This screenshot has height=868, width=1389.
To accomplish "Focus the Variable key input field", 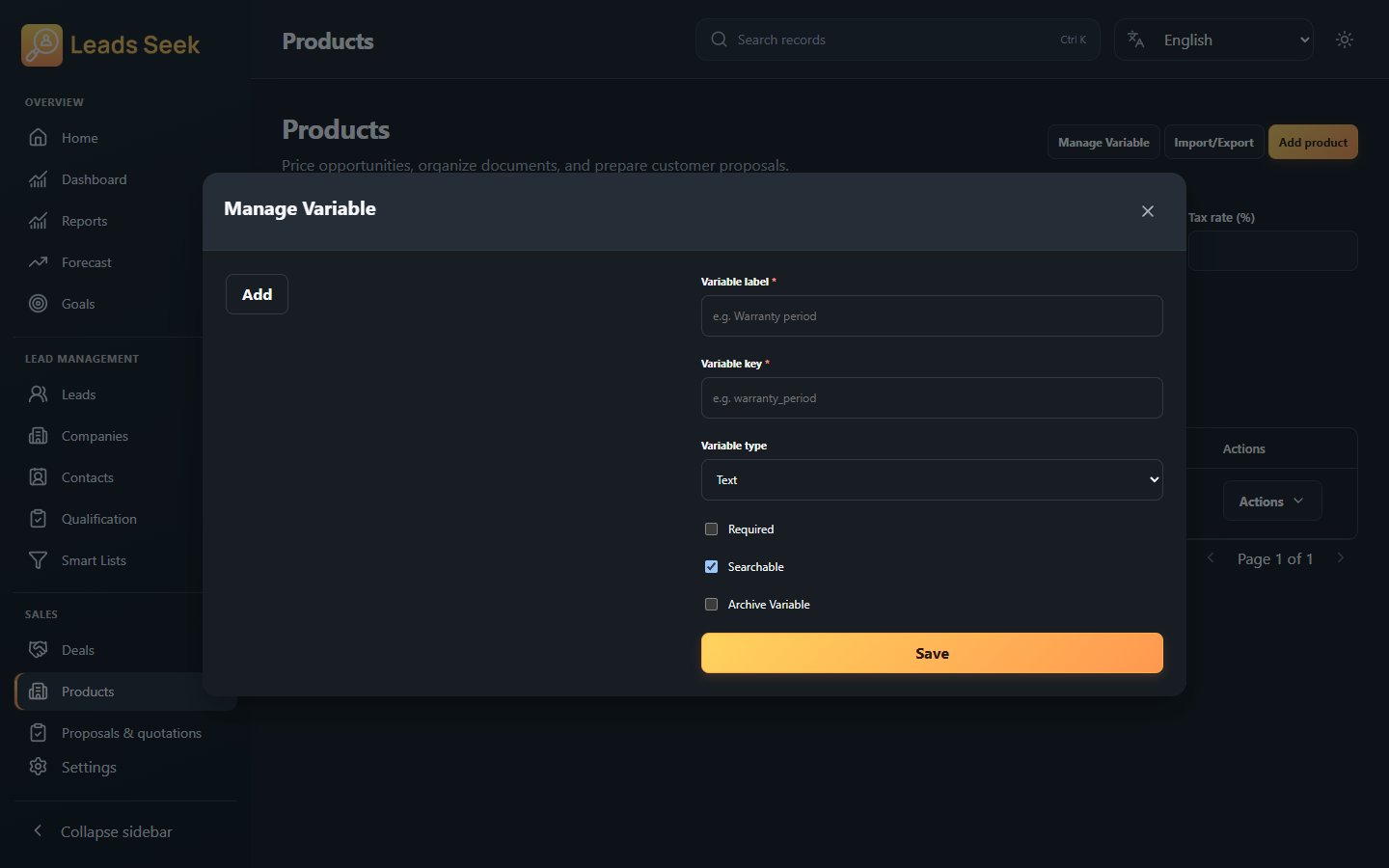I will click(x=932, y=398).
